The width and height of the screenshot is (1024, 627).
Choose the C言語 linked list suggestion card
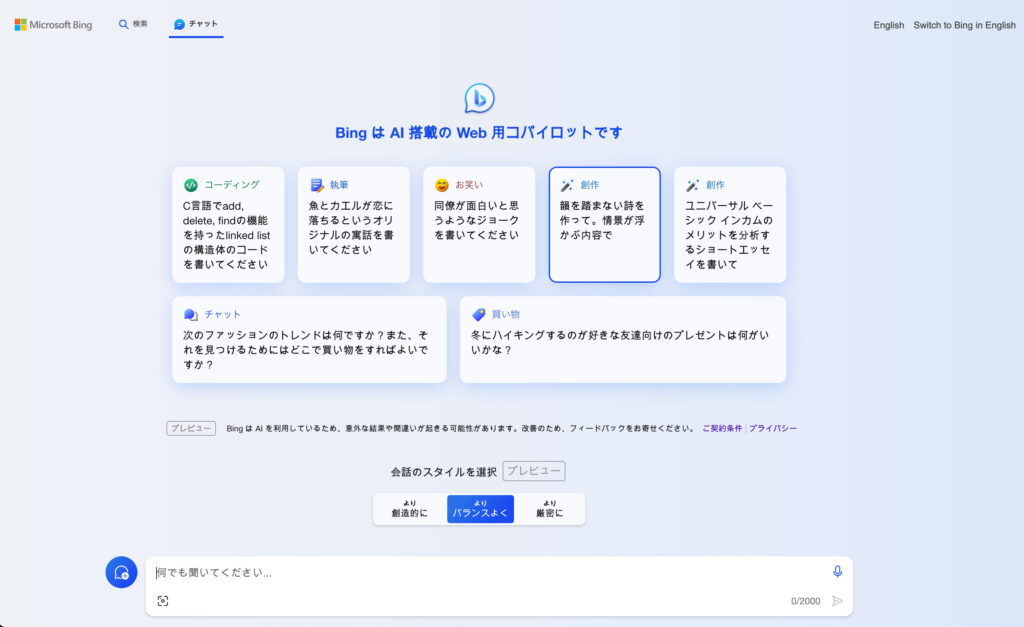tap(228, 225)
